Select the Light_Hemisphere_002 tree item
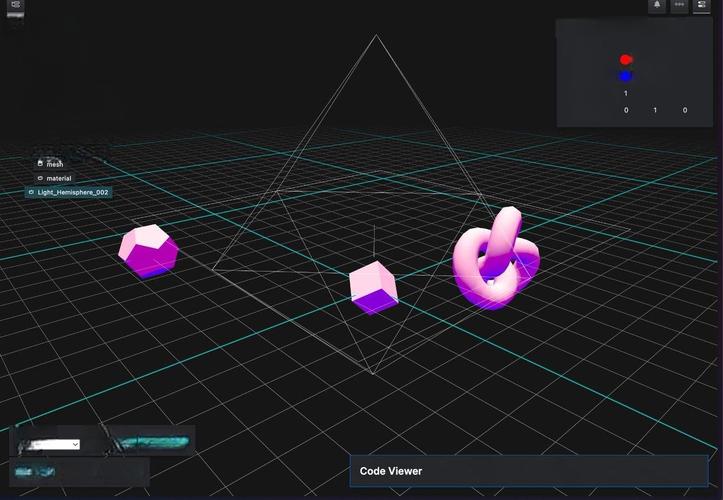Screen dimensions: 723x500 73,192
